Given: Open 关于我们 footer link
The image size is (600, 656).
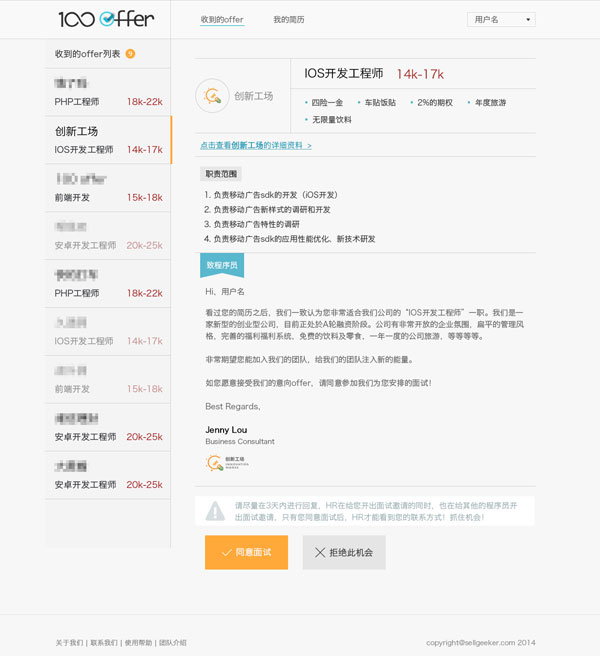Looking at the screenshot, I should click(x=69, y=643).
